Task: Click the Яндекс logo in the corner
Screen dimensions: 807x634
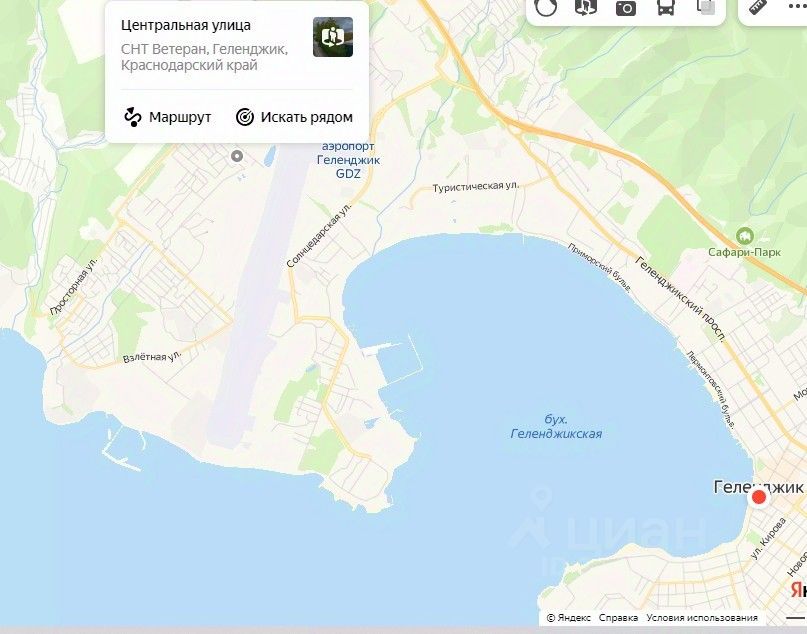Action: [798, 590]
